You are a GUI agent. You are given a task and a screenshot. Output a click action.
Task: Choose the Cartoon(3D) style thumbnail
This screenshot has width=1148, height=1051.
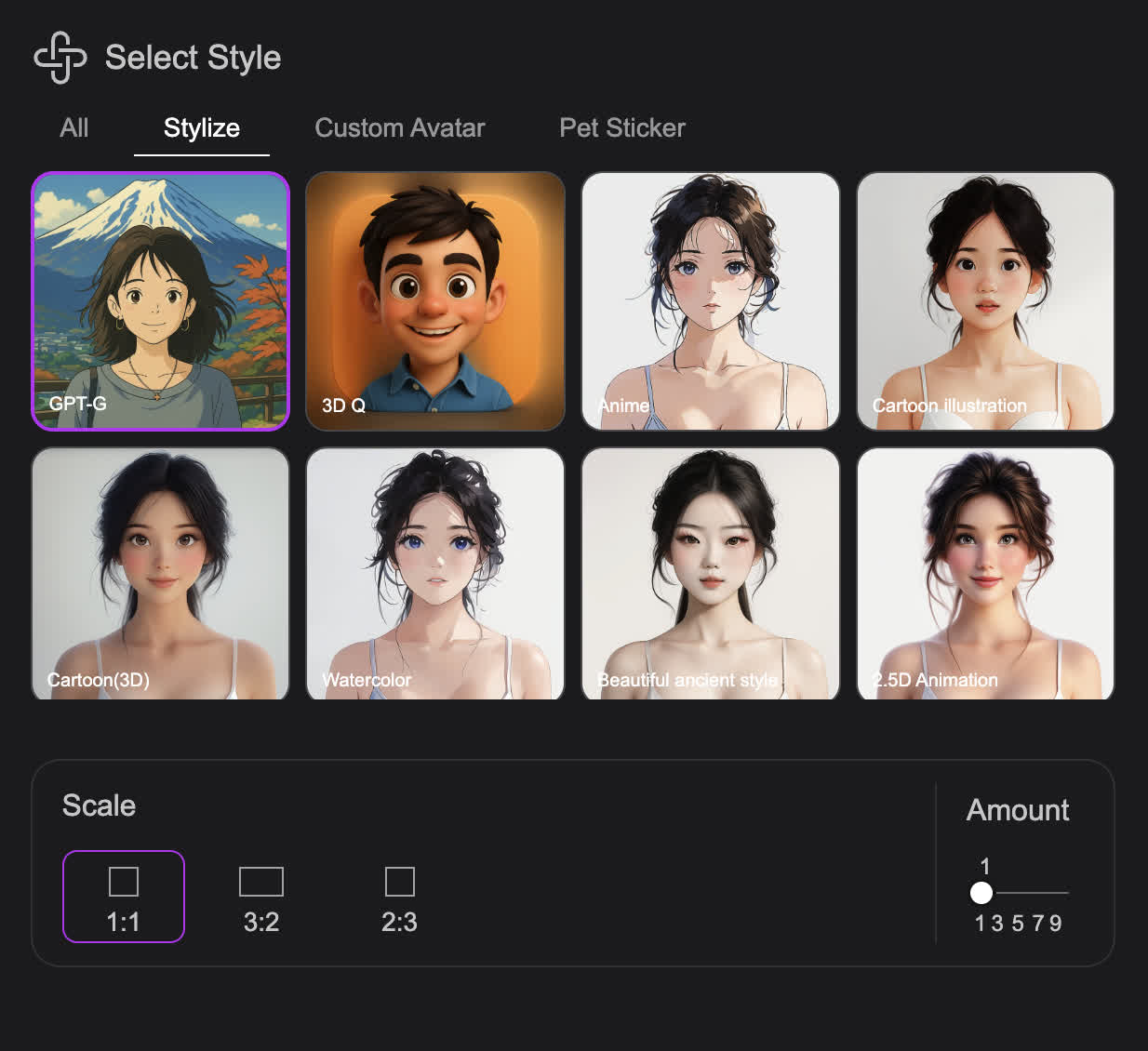[161, 574]
